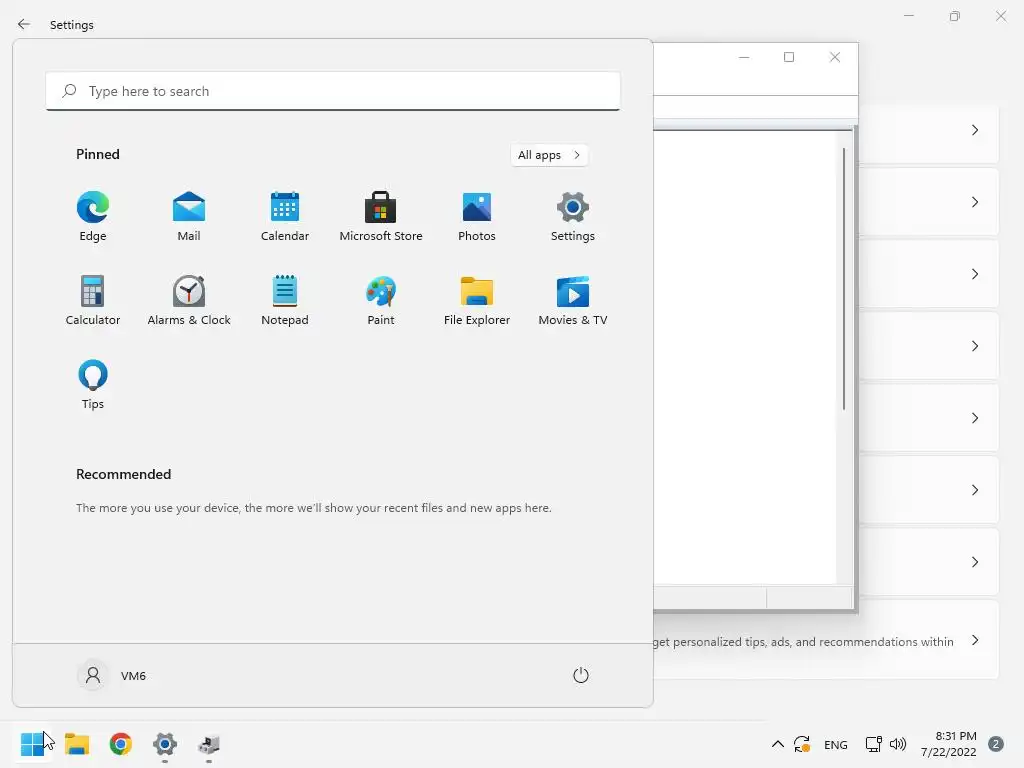
Task: Expand the sixth Settings row chevron
Action: (x=974, y=490)
